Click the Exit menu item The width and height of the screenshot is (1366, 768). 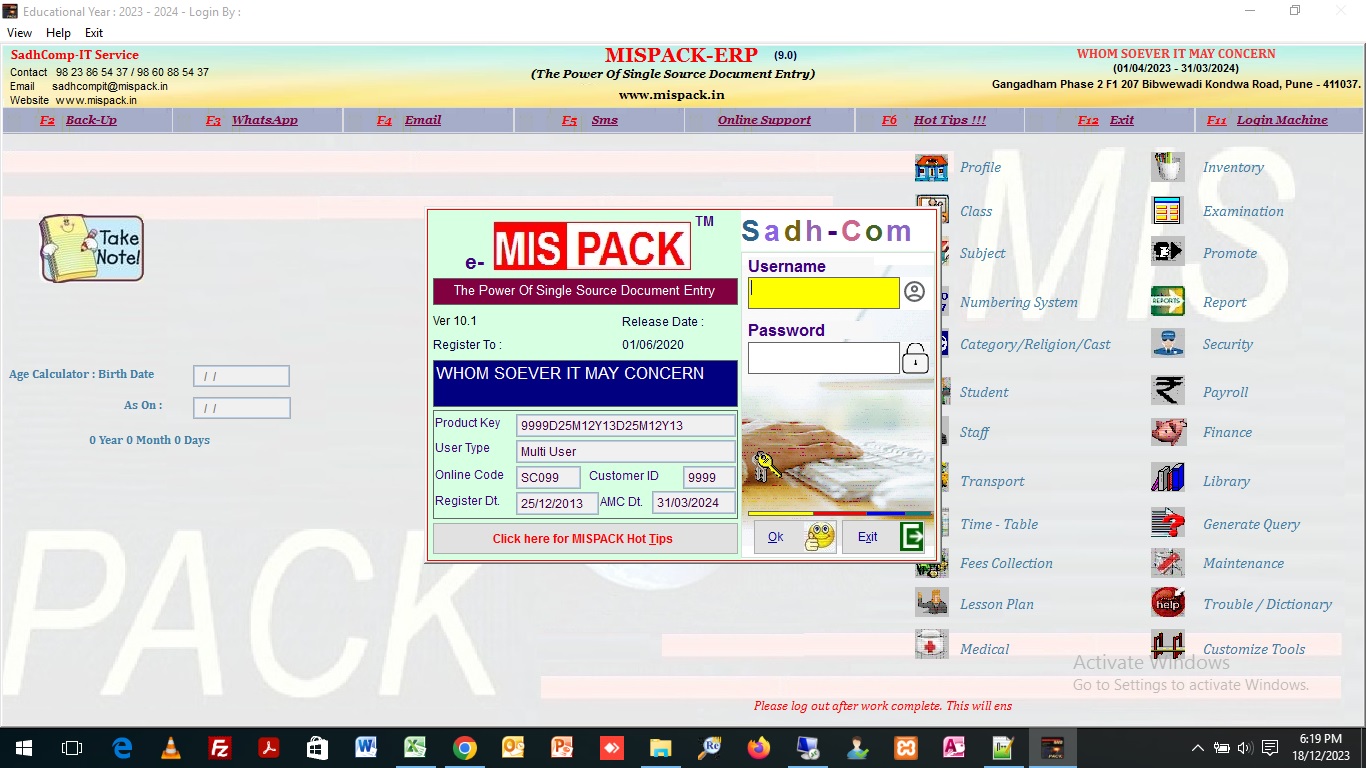pyautogui.click(x=94, y=33)
